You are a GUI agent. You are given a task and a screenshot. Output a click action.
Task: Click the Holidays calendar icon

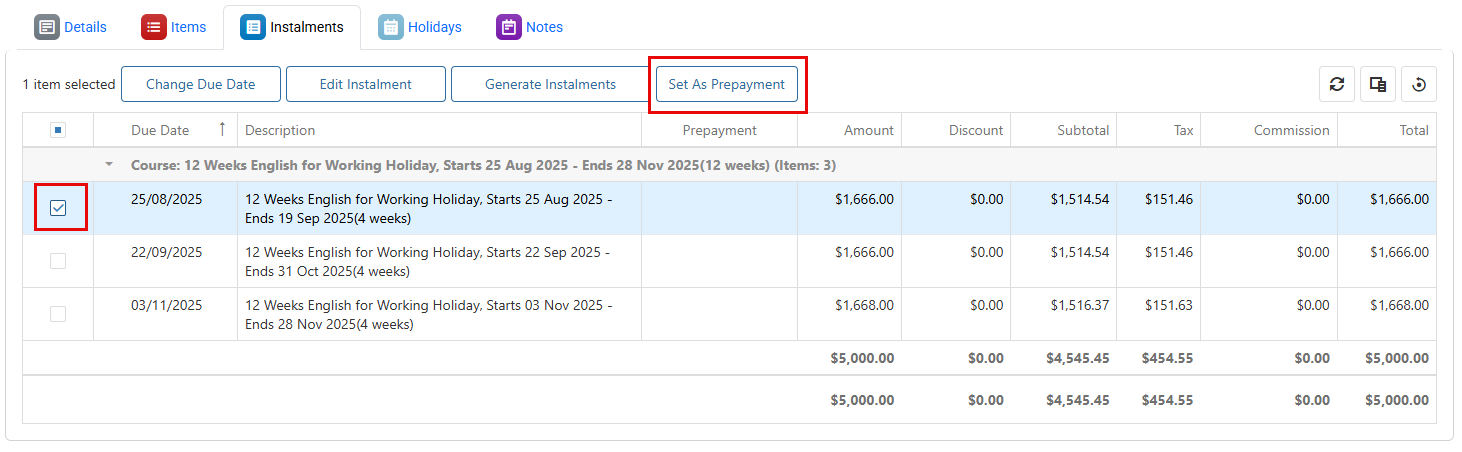[x=391, y=27]
